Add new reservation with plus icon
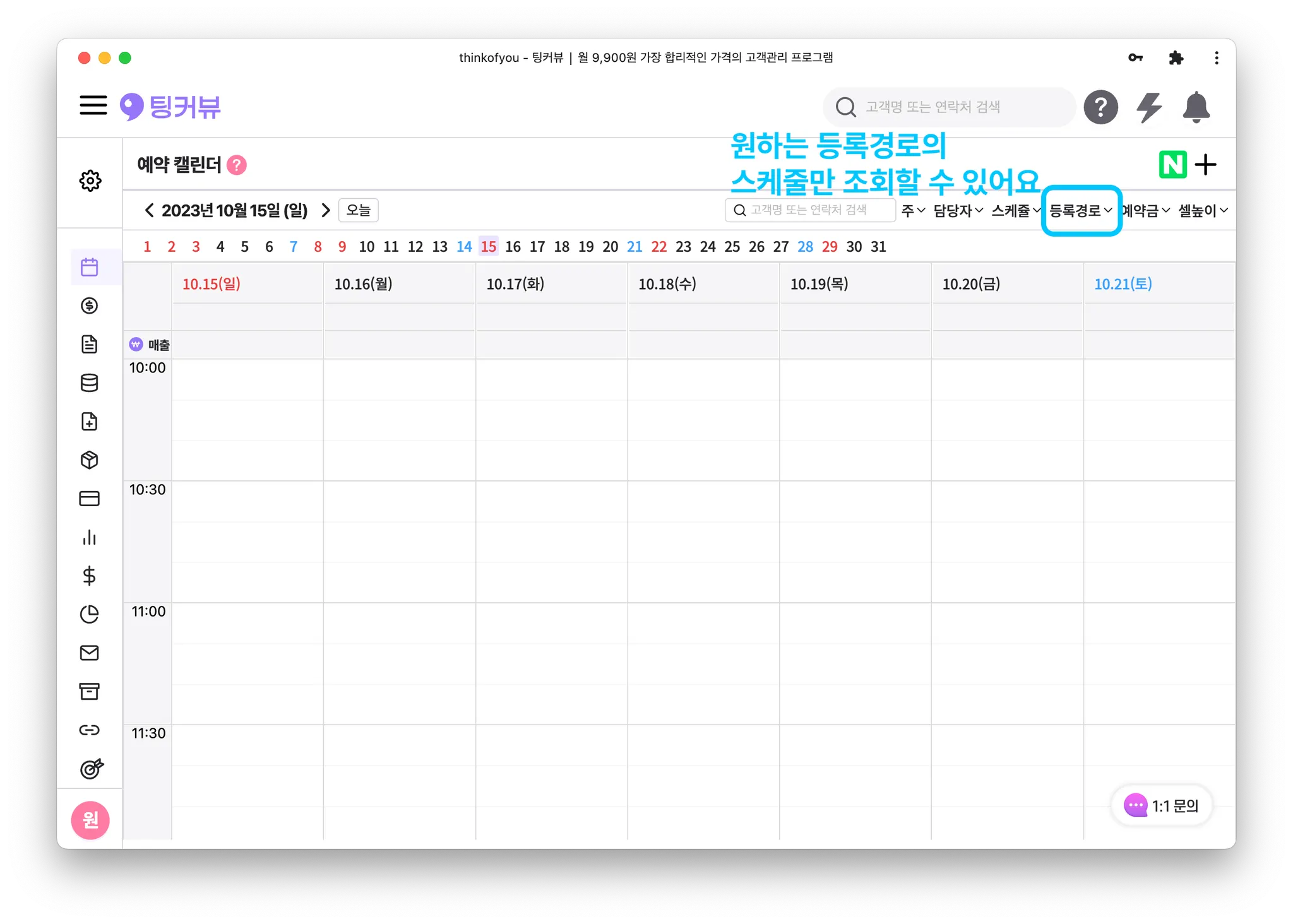Viewport: 1293px width, 924px height. [1206, 165]
